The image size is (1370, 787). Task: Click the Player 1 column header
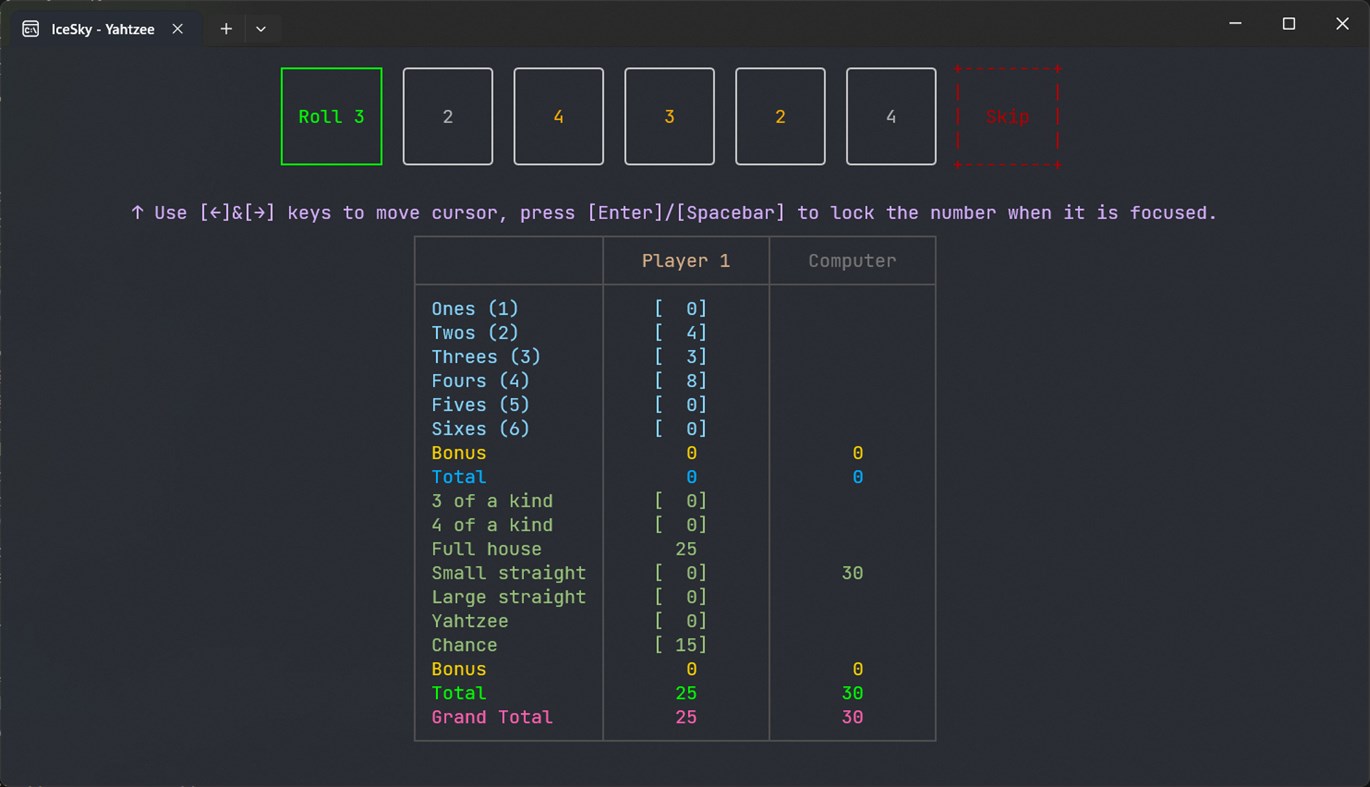686,260
